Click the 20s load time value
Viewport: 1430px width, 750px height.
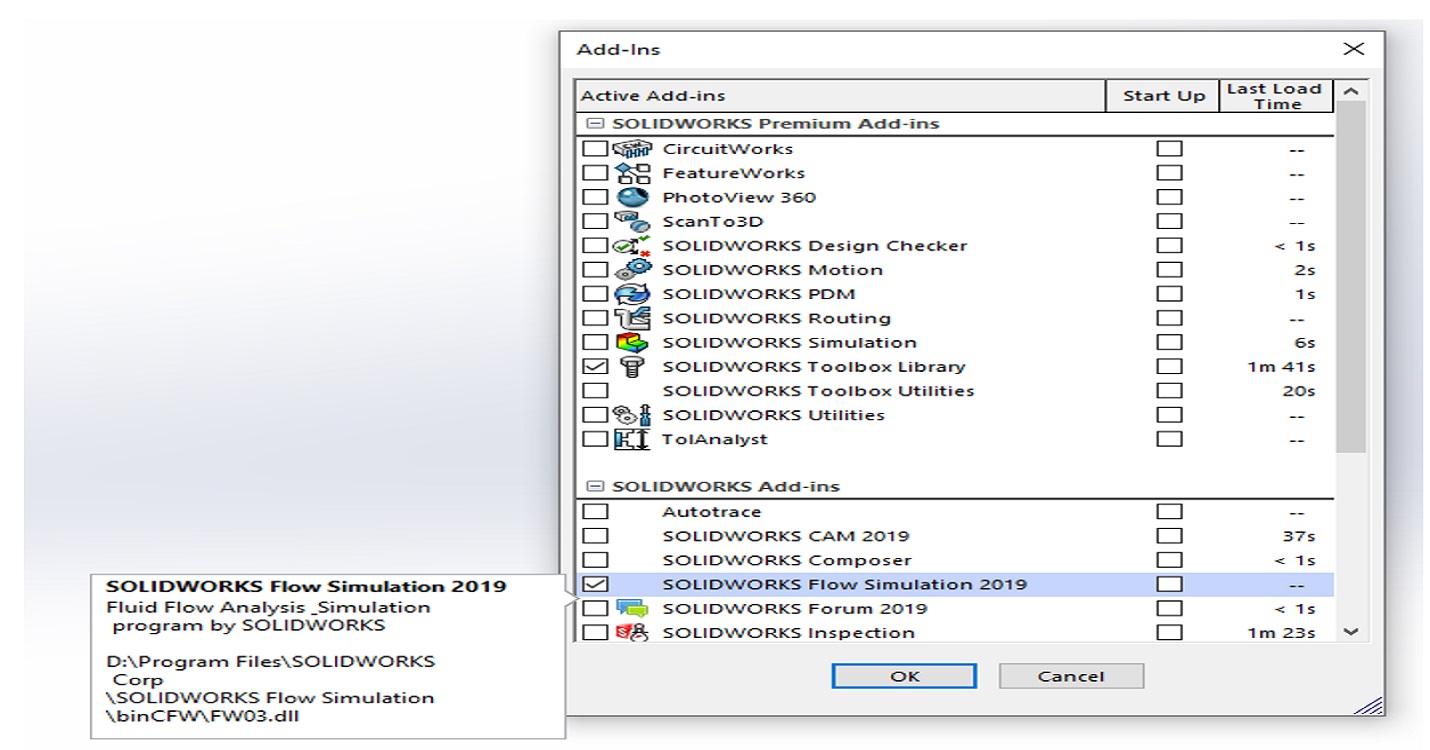1299,391
